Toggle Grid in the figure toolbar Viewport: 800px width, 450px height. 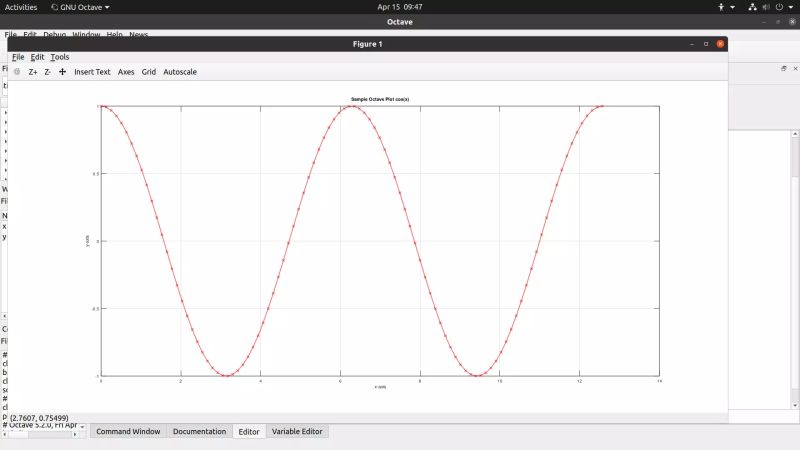(x=148, y=72)
